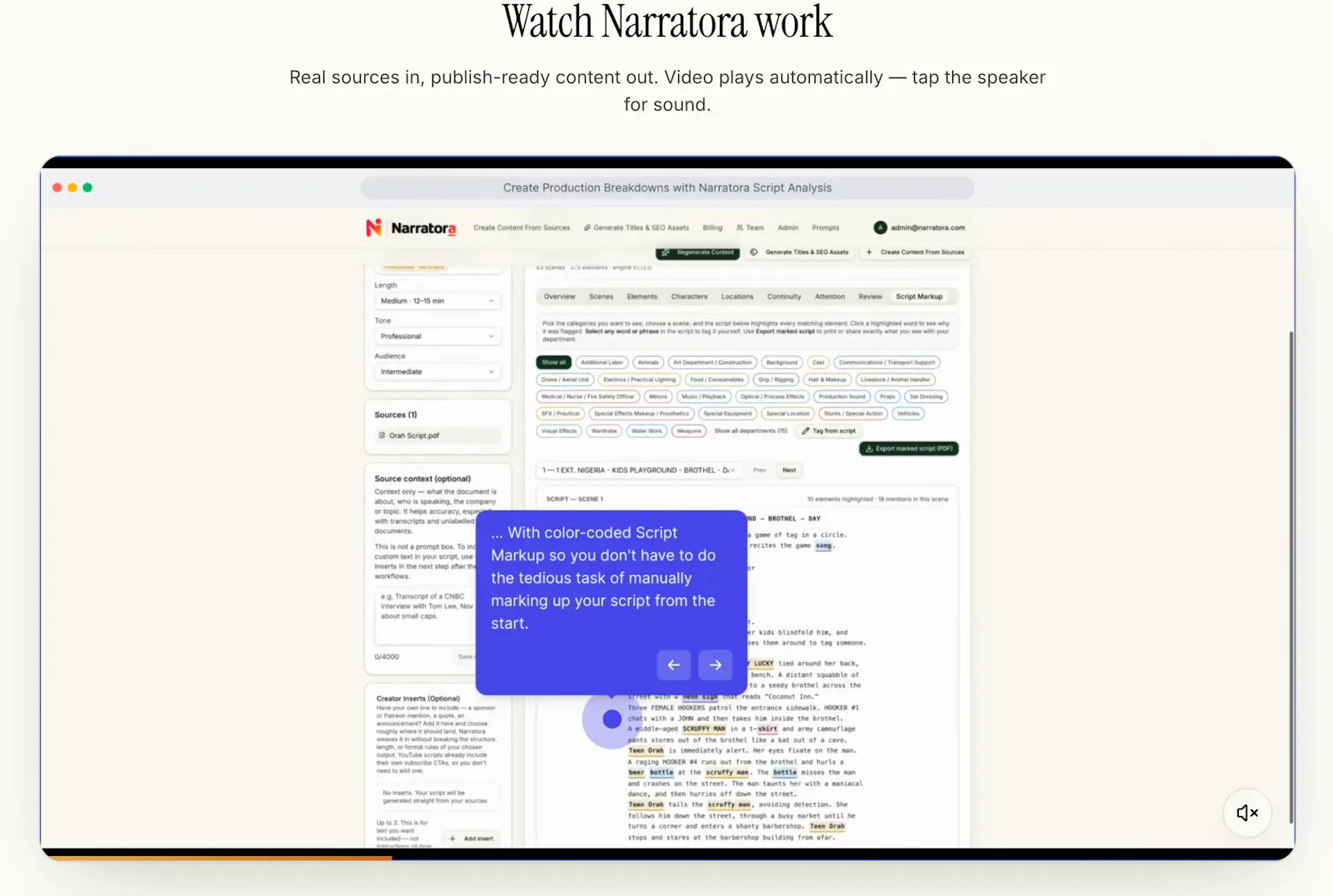Click the plus icon for Create Content From Sources
Viewport: 1333px width, 896px height.
click(x=869, y=251)
